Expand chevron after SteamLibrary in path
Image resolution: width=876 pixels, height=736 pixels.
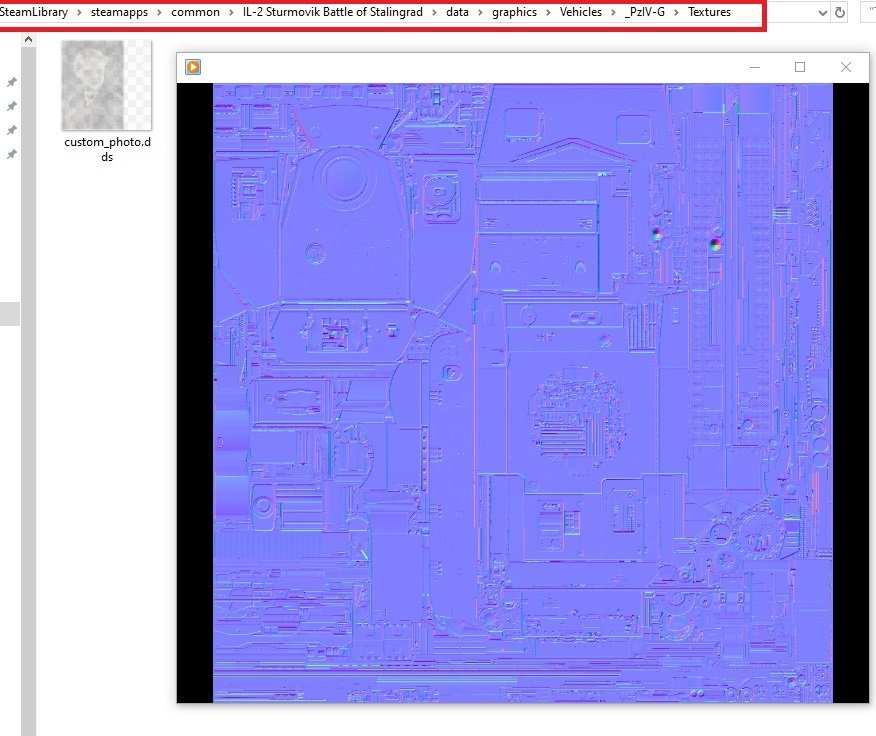tap(79, 12)
